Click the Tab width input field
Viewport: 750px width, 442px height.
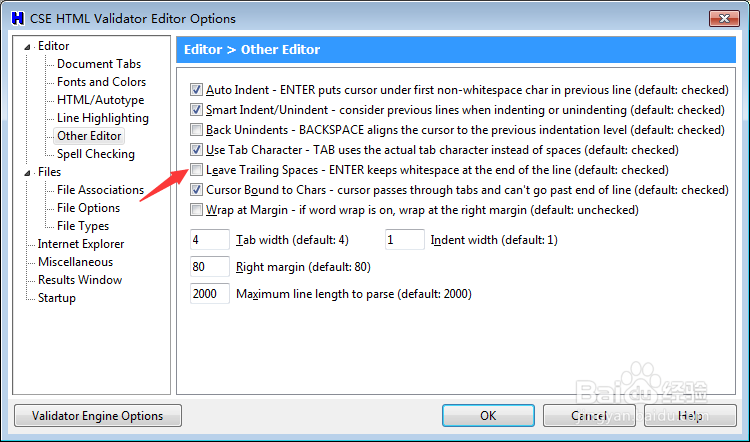point(209,240)
